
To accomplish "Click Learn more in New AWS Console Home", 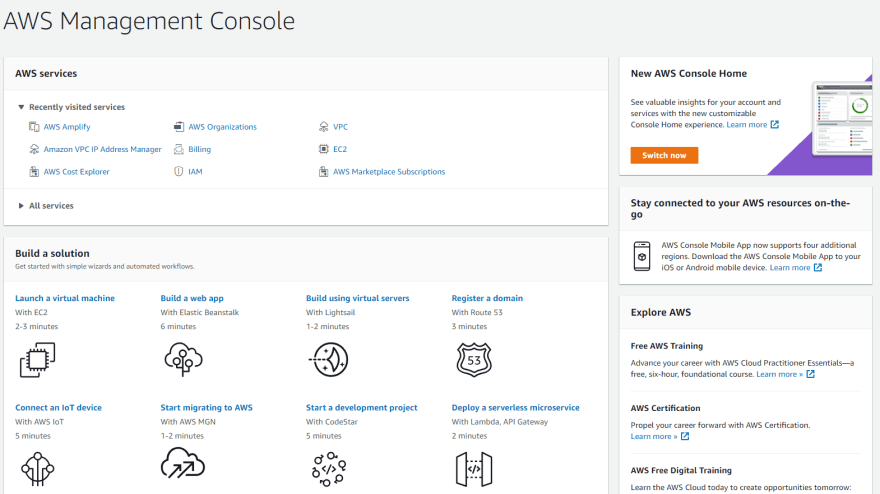I will [746, 125].
